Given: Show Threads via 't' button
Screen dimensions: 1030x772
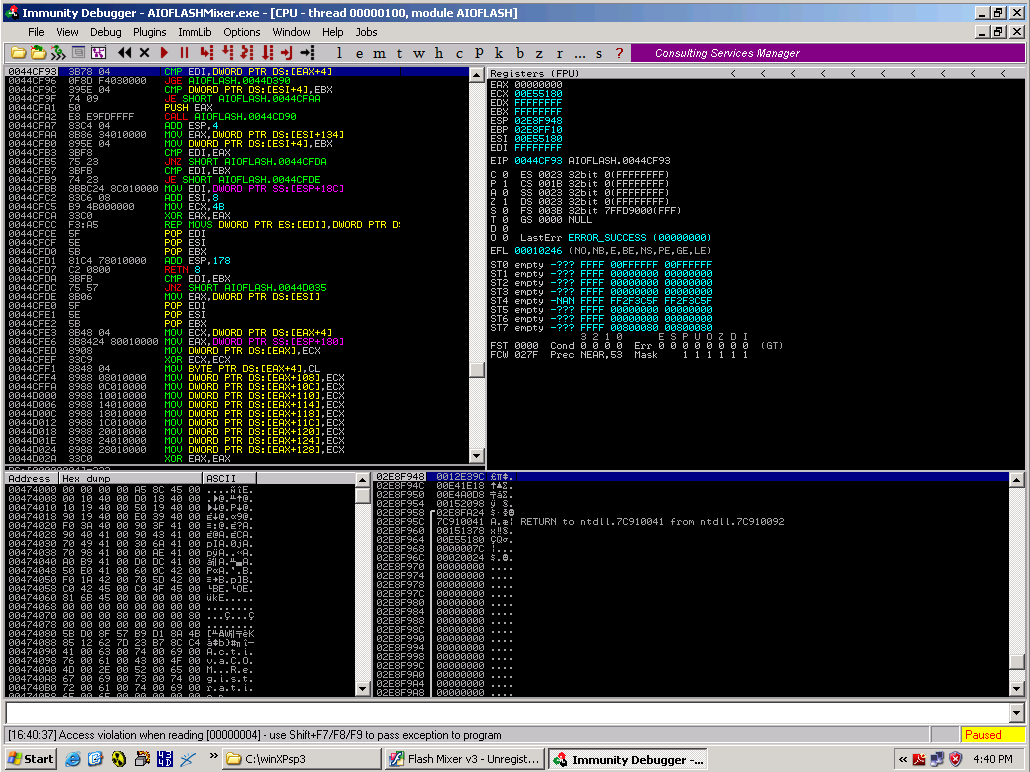Looking at the screenshot, I should click(x=399, y=53).
